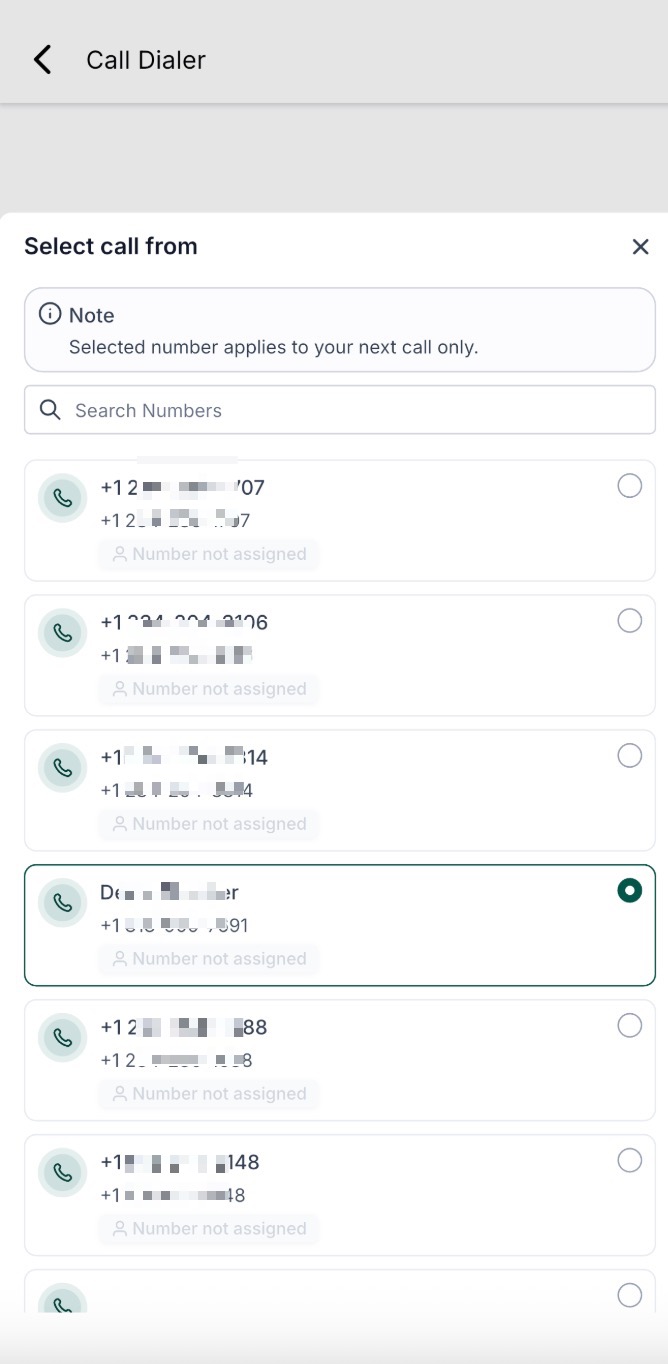Tap phone icon of number ending 106
Image resolution: width=668 pixels, height=1364 pixels.
(62, 633)
